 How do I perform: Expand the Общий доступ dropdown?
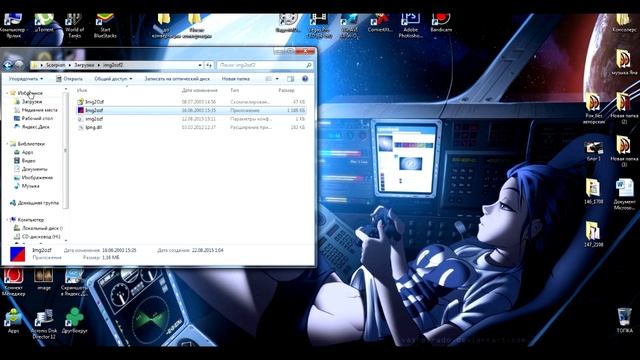pos(113,79)
